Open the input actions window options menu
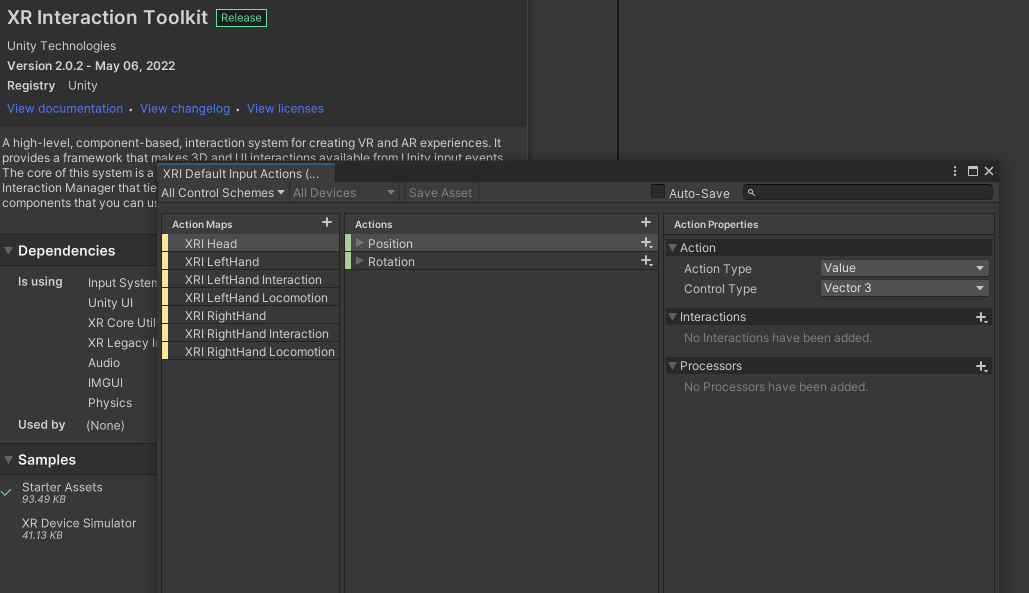Viewport: 1029px width, 593px height. (x=956, y=171)
